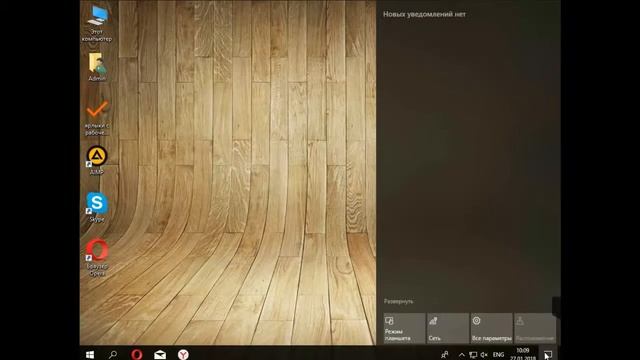Image resolution: width=640 pixels, height=360 pixels.
Task: Launch the AIMP shortcut on desktop
Action: (97, 160)
